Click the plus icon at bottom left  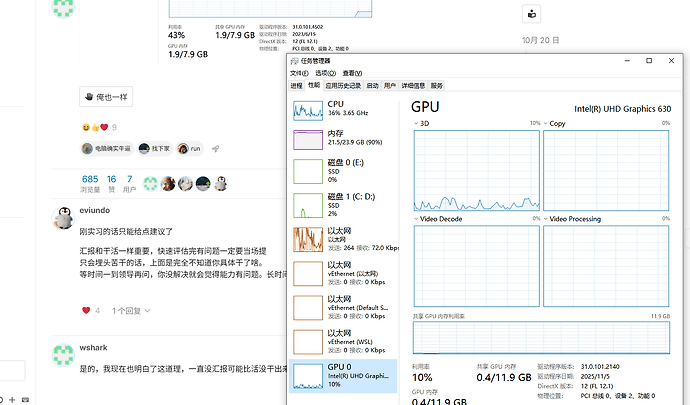12,400
